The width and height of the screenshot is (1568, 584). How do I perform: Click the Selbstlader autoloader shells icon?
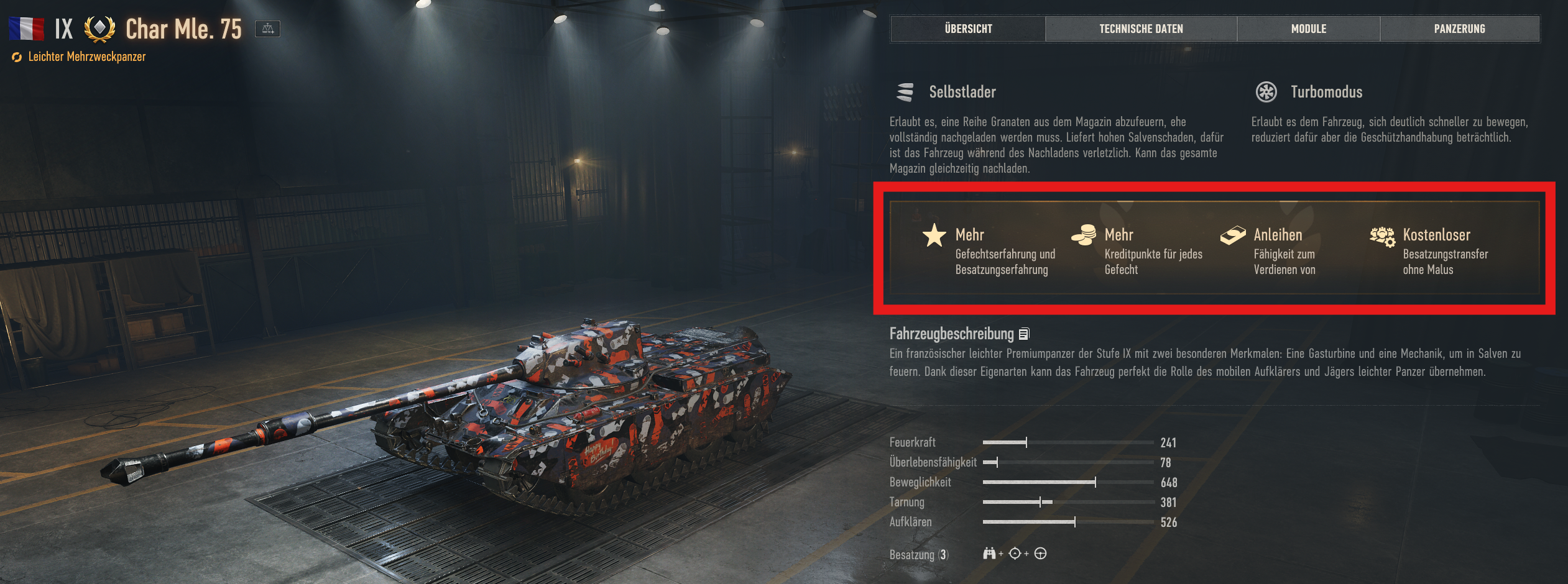tap(905, 92)
